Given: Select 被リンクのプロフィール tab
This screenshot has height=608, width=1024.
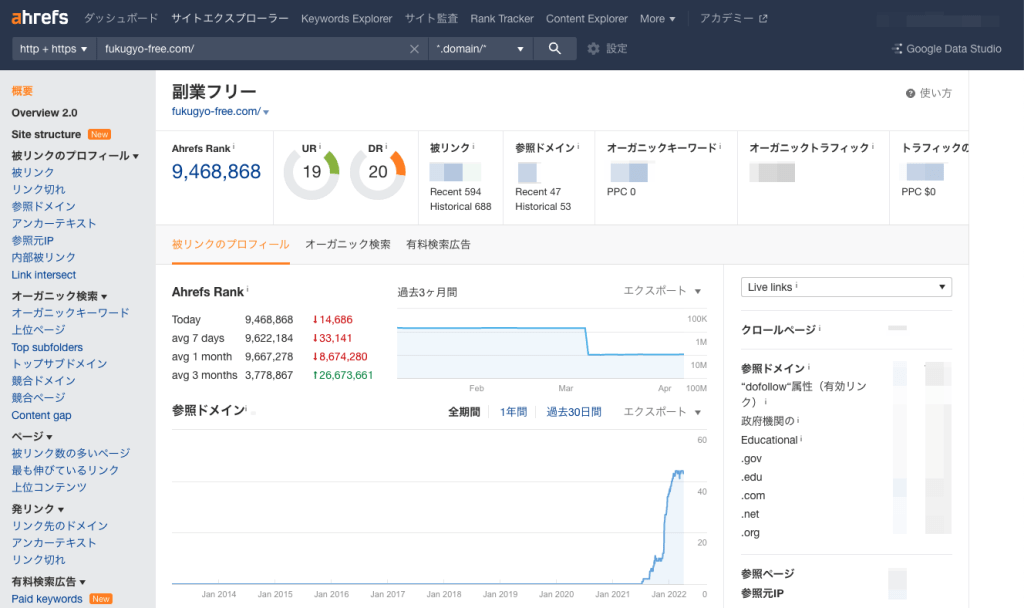Looking at the screenshot, I should 231,244.
